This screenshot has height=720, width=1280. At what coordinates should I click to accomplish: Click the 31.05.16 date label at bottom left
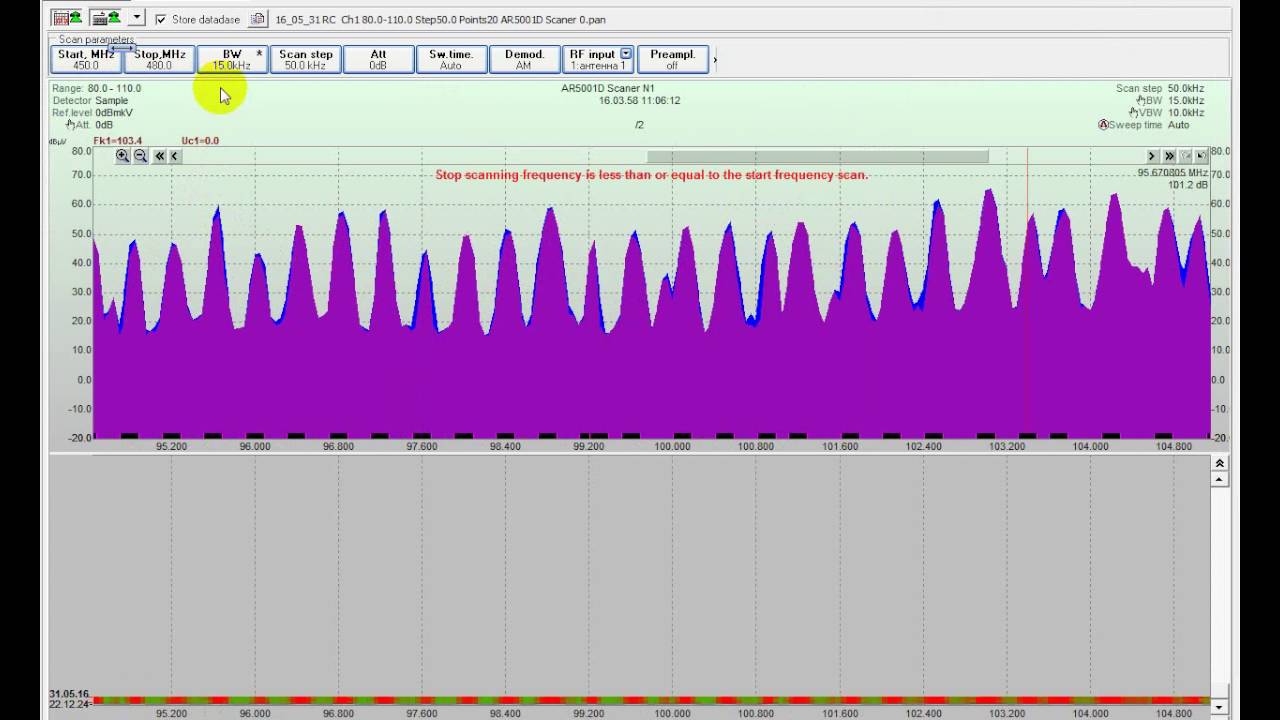click(69, 694)
